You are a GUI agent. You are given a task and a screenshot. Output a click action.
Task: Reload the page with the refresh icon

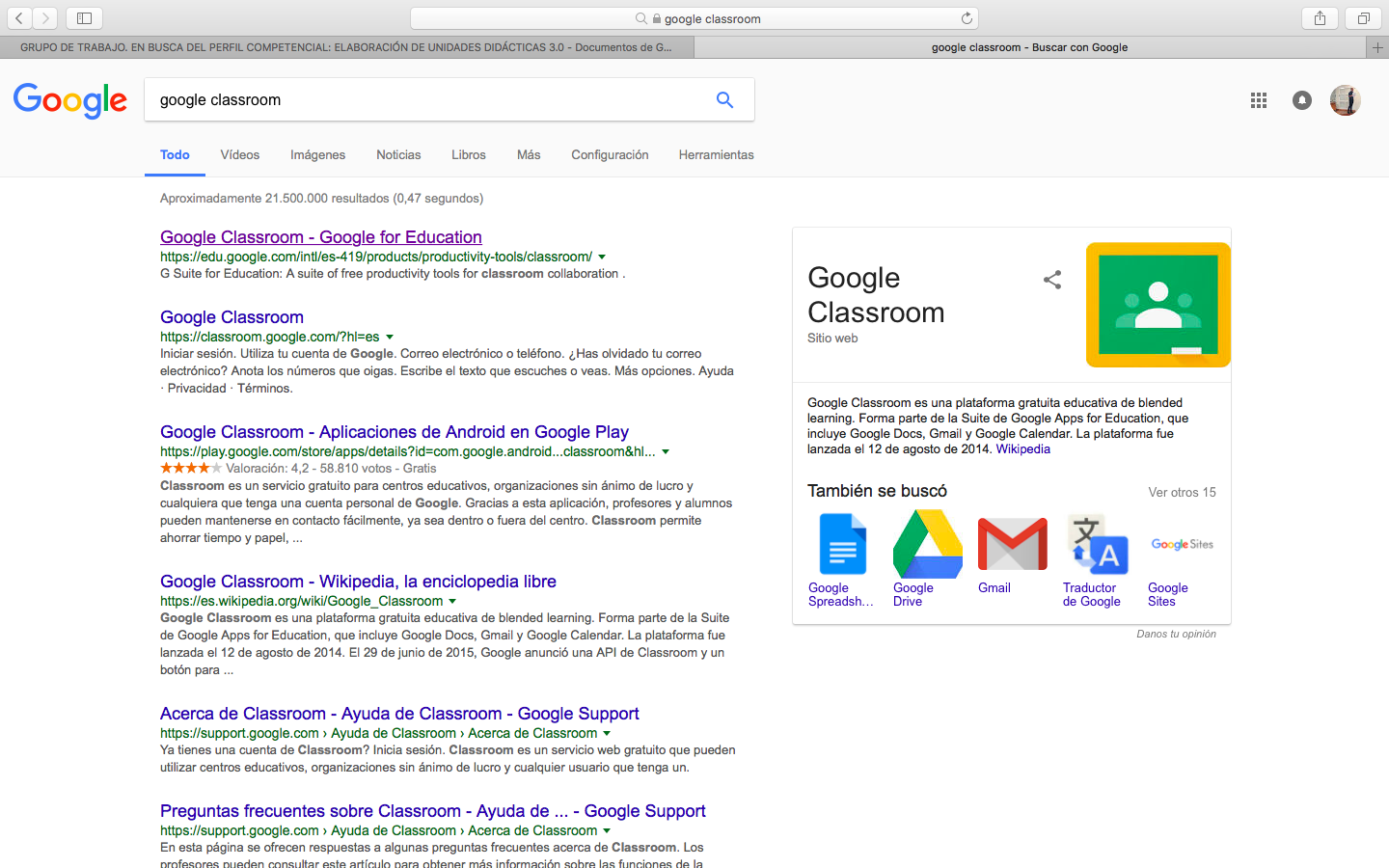click(x=967, y=18)
